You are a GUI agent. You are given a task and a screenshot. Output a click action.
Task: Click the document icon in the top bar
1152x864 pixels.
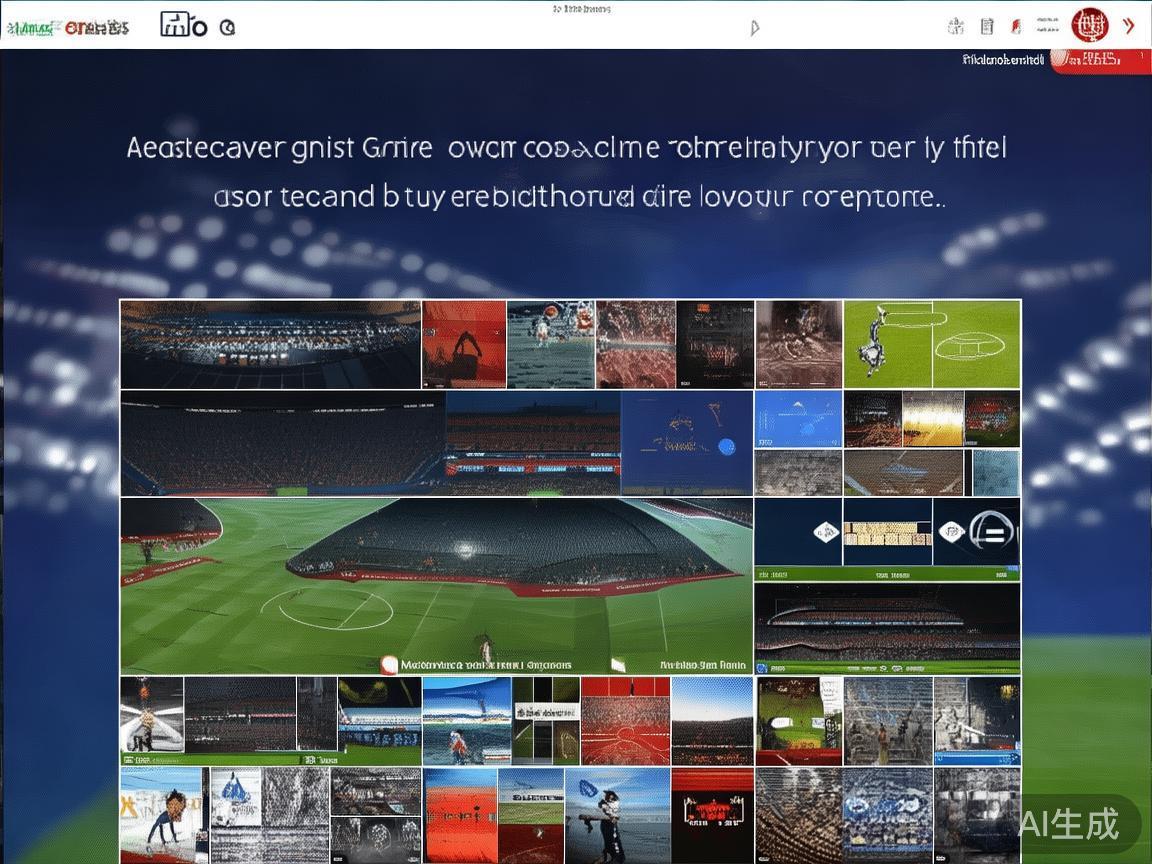[987, 27]
